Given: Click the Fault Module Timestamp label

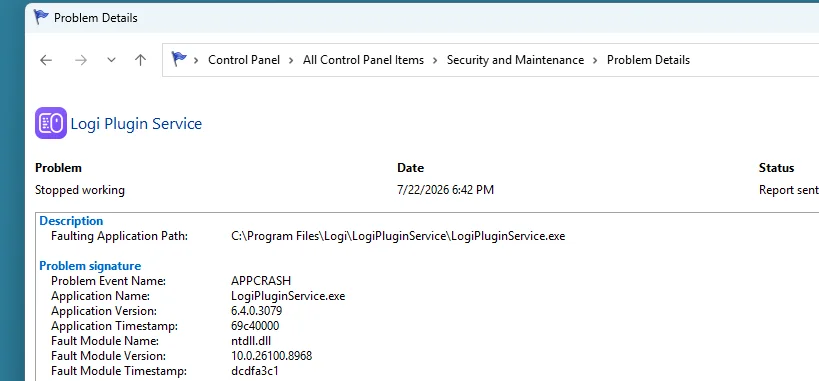Looking at the screenshot, I should (x=119, y=372).
